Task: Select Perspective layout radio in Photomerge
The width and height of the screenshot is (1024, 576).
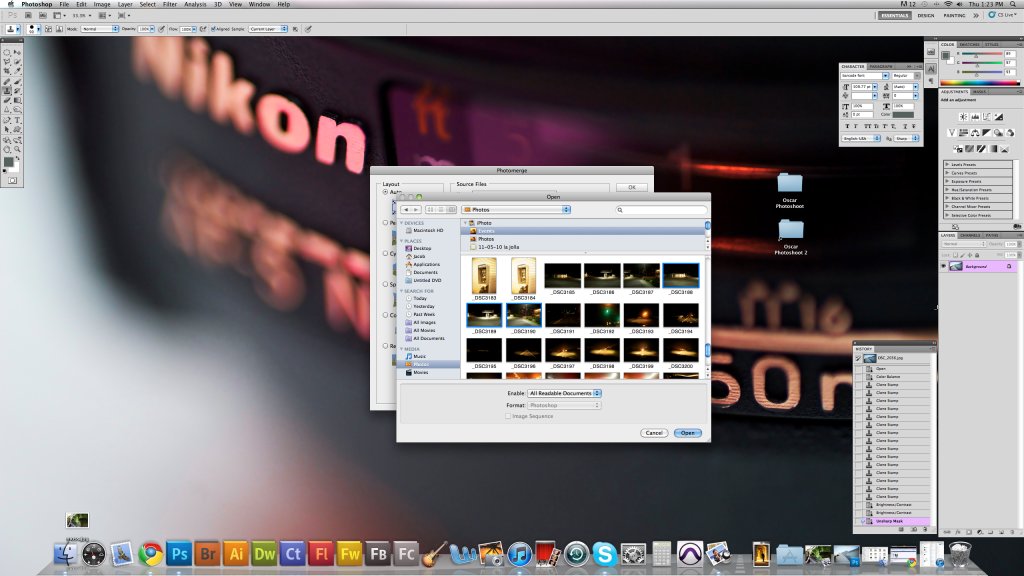Action: [385, 223]
